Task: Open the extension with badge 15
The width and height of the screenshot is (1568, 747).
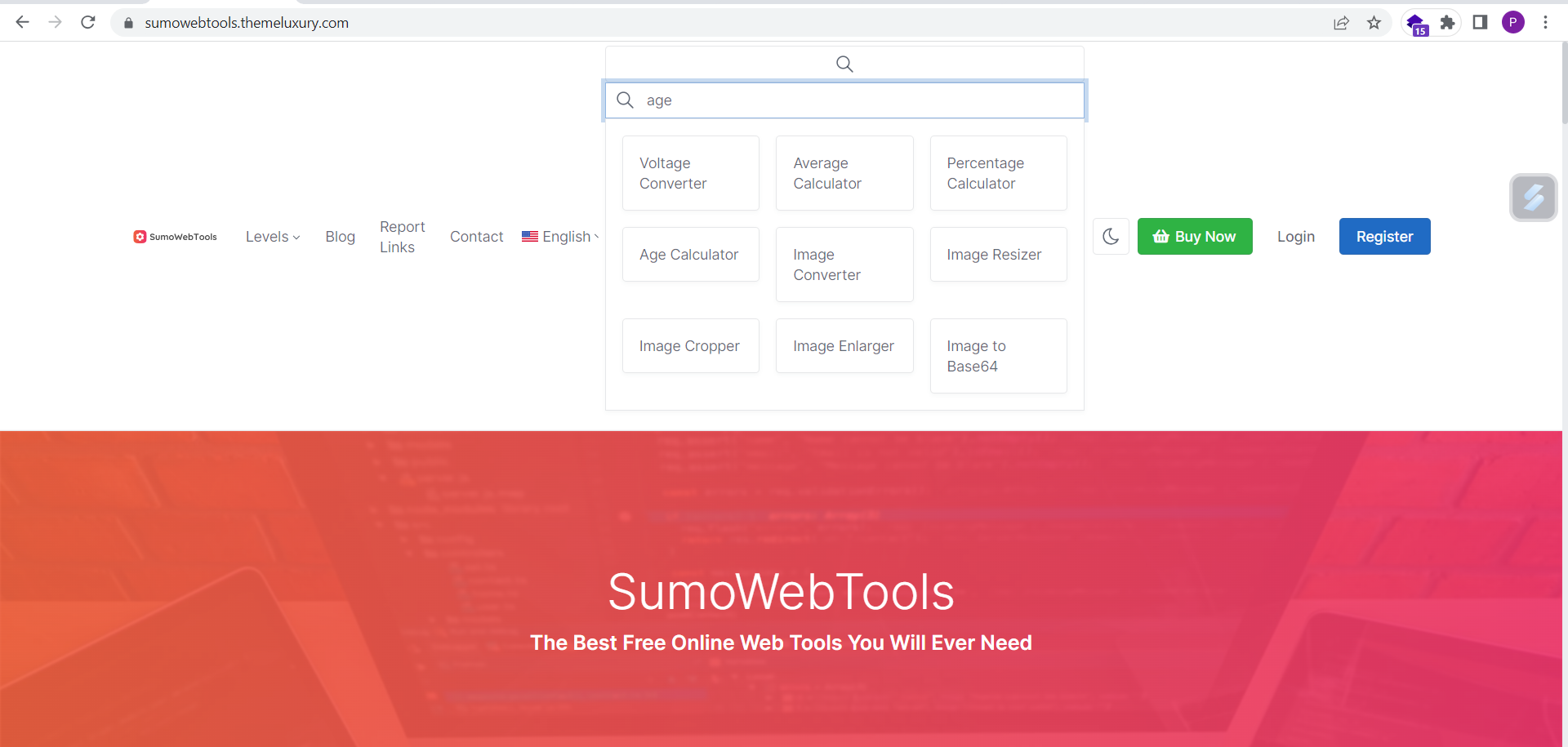Action: (1416, 23)
